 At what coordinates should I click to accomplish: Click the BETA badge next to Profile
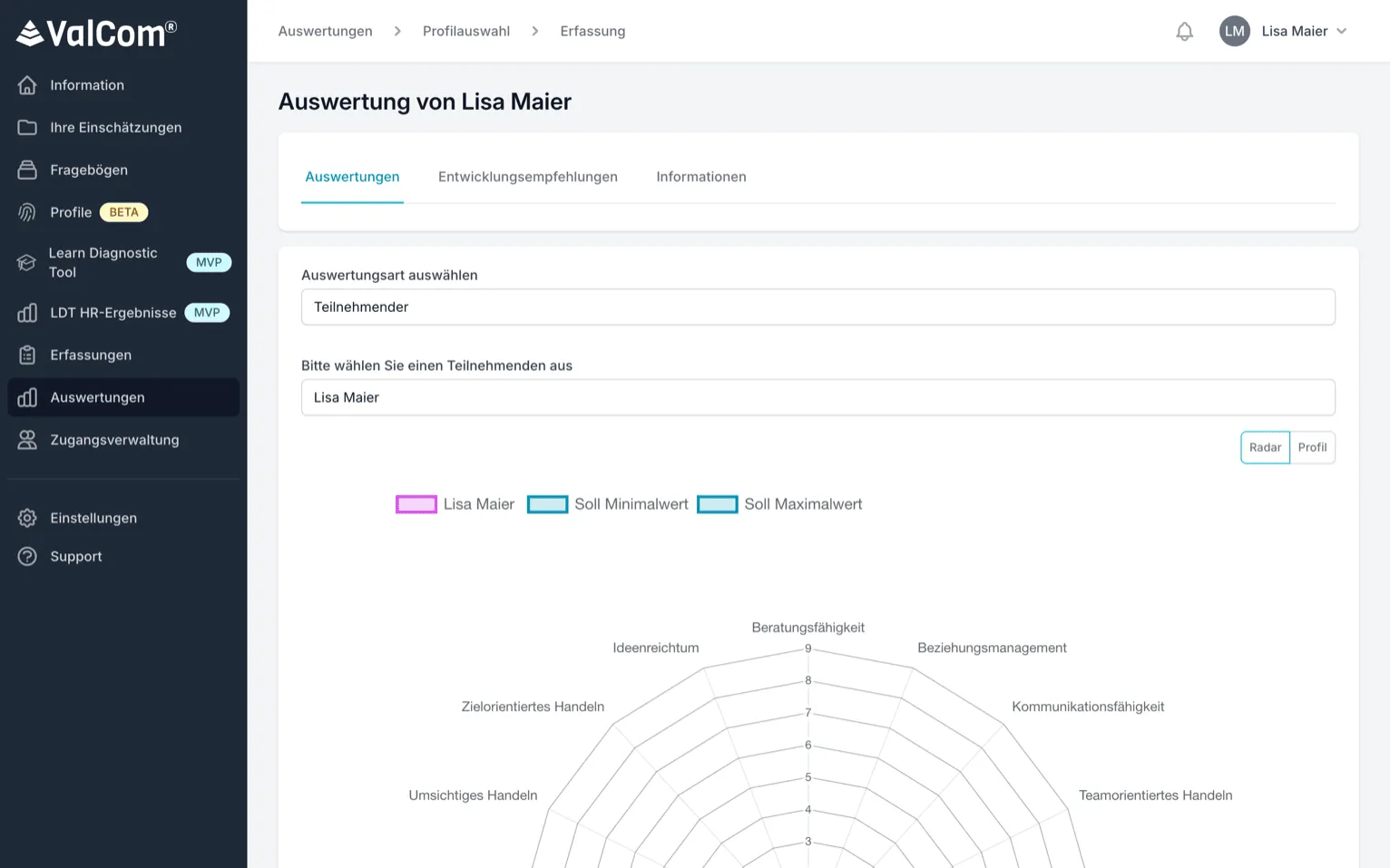[123, 212]
